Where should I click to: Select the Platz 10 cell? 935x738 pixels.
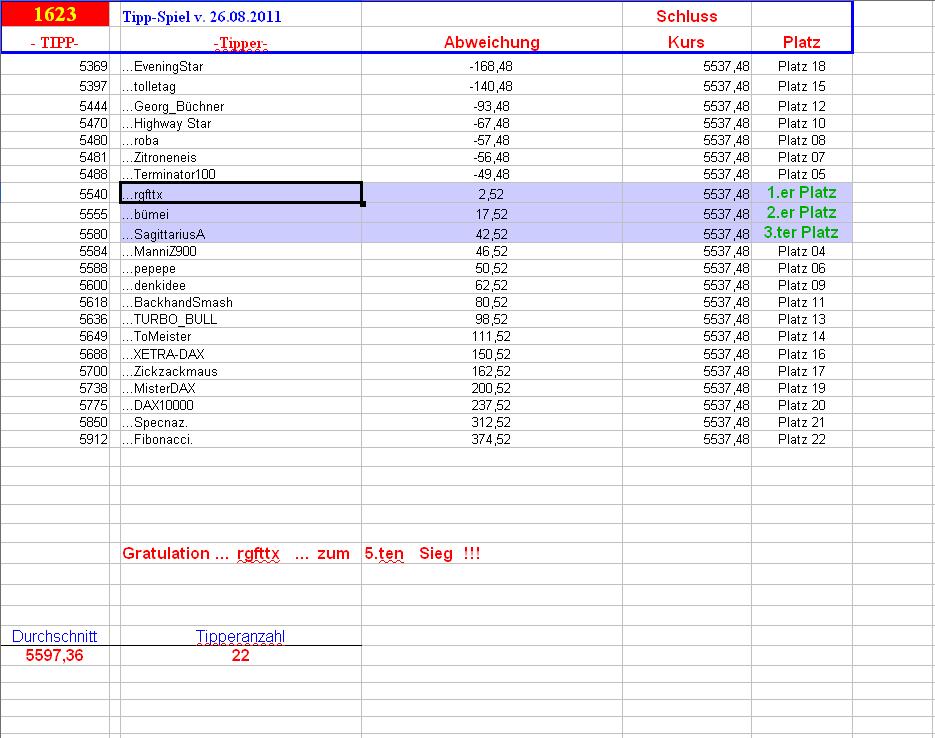point(801,123)
